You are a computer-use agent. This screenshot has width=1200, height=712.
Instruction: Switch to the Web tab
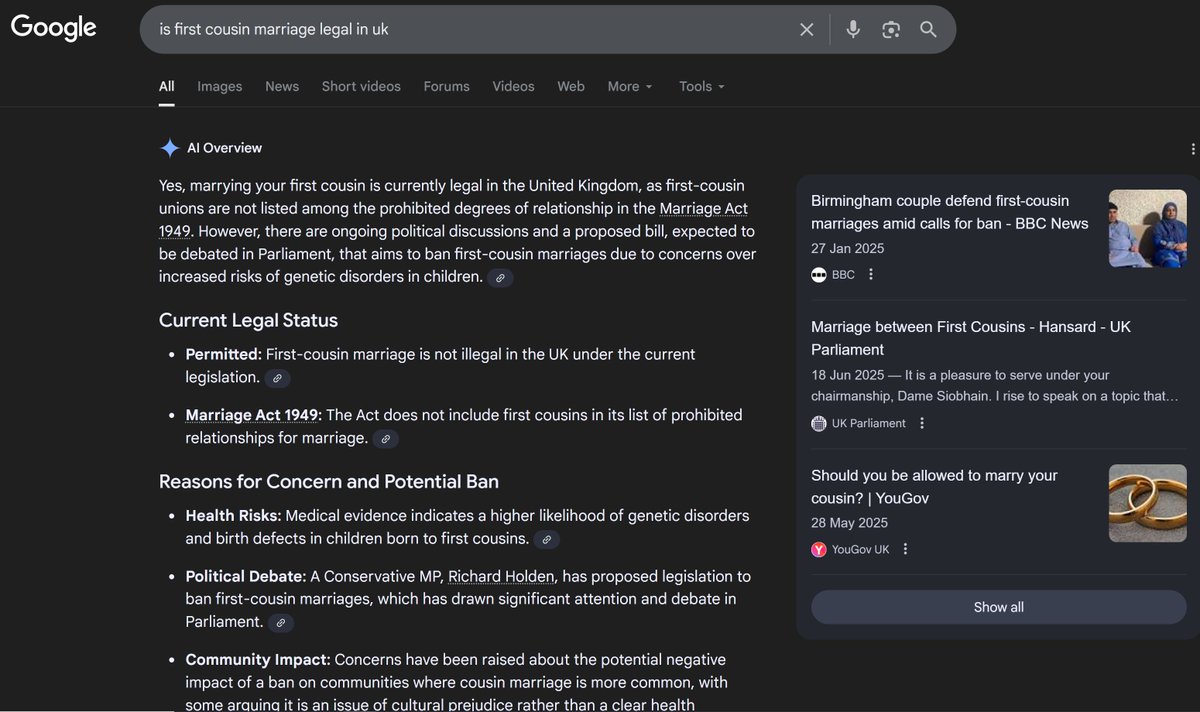(x=571, y=86)
